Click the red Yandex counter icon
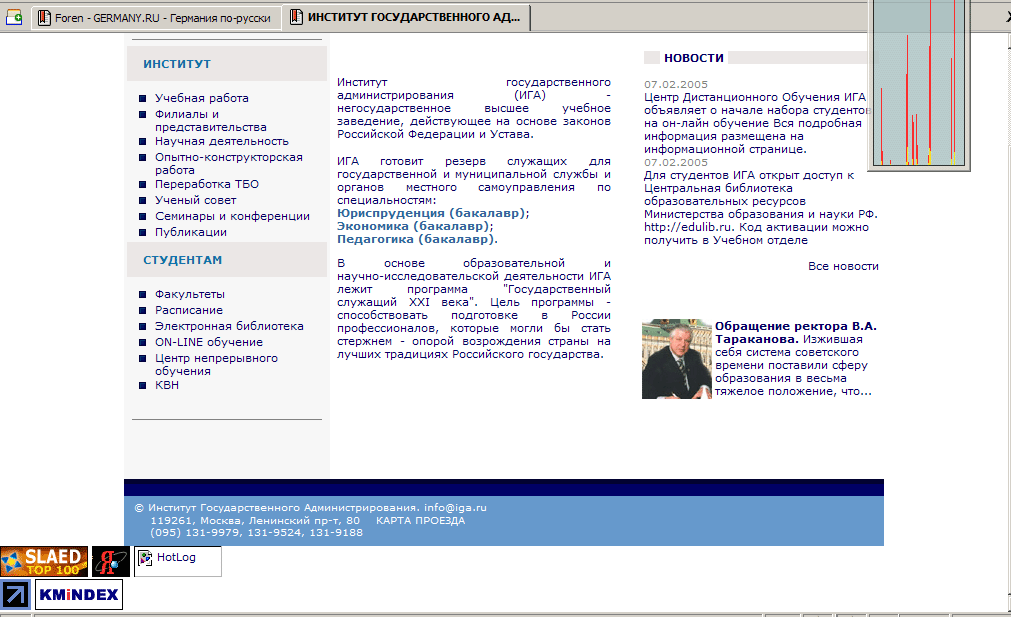This screenshot has height=617, width=1011. point(111,562)
